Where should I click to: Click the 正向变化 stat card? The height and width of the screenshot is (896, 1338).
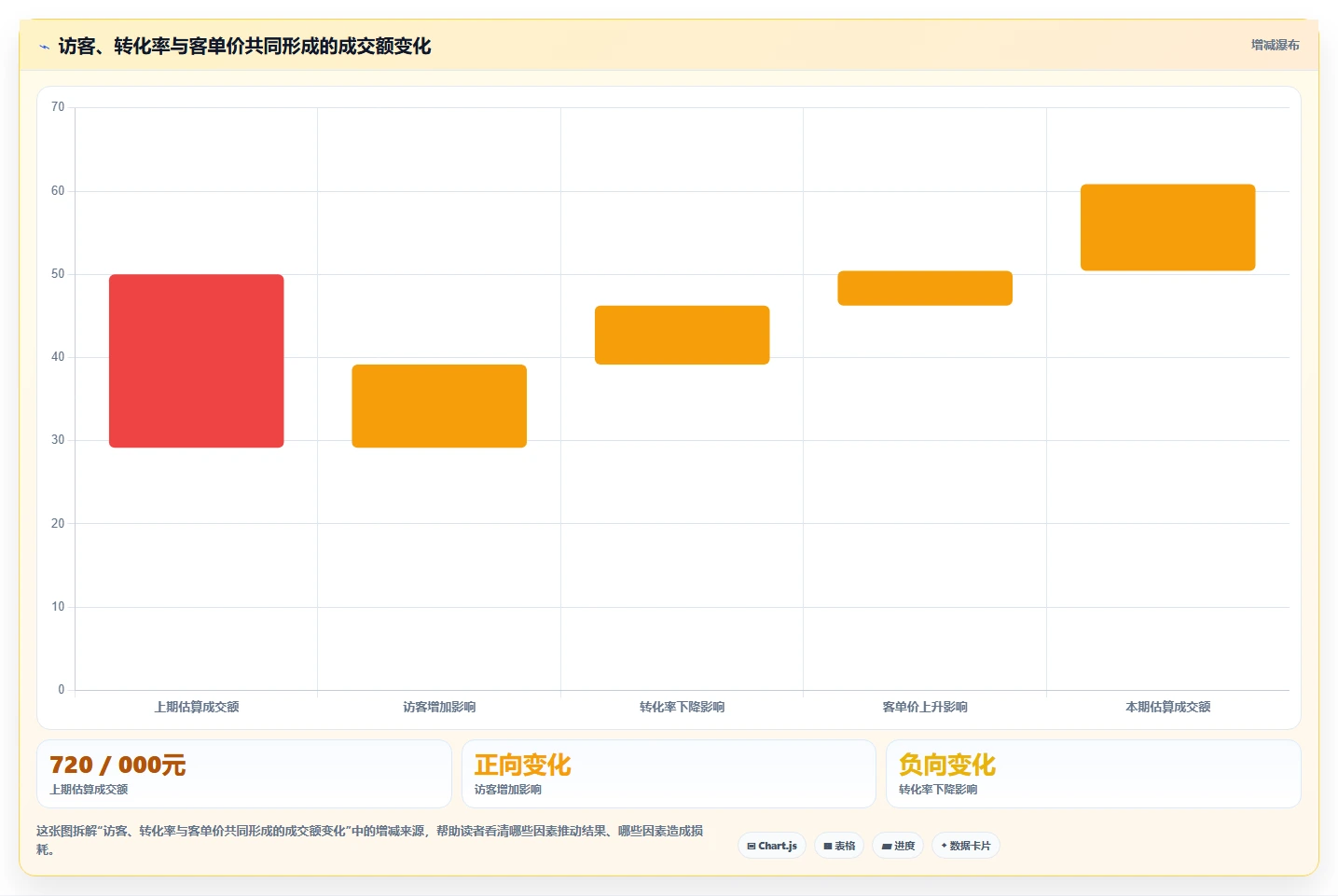click(669, 774)
